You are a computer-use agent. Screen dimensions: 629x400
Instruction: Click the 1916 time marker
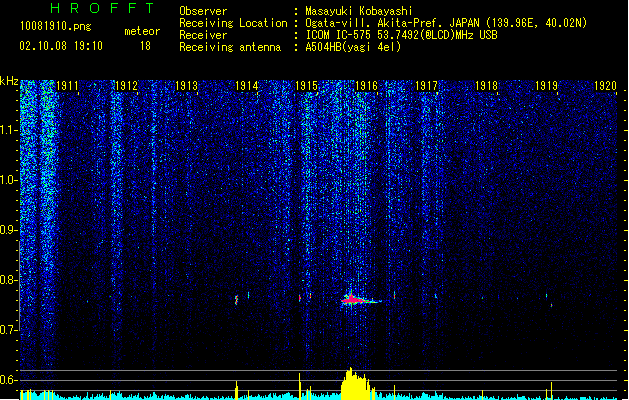coord(366,86)
